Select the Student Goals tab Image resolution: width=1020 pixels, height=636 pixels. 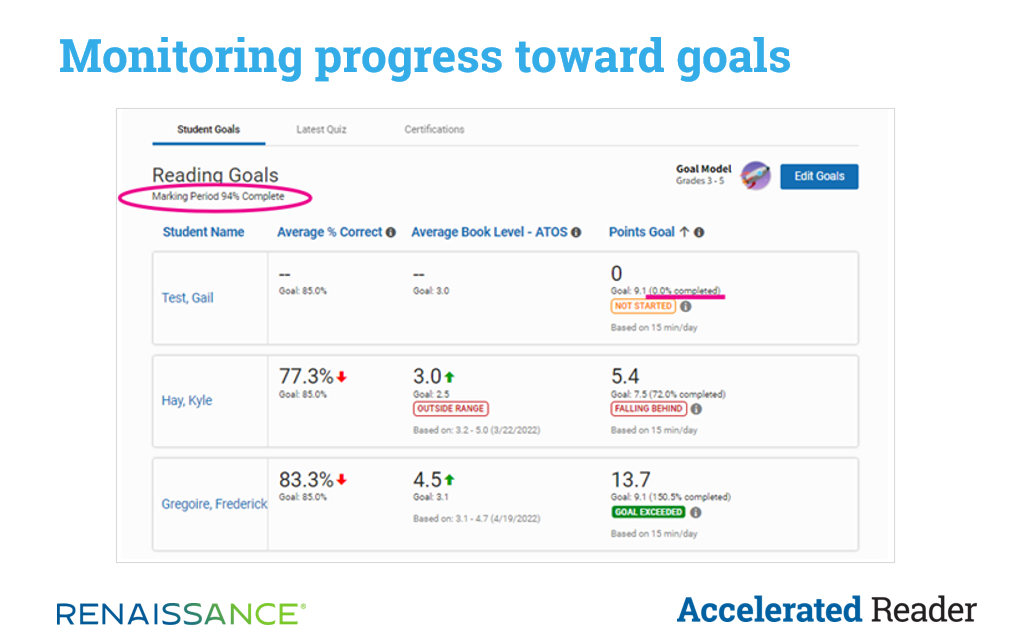[x=208, y=129]
